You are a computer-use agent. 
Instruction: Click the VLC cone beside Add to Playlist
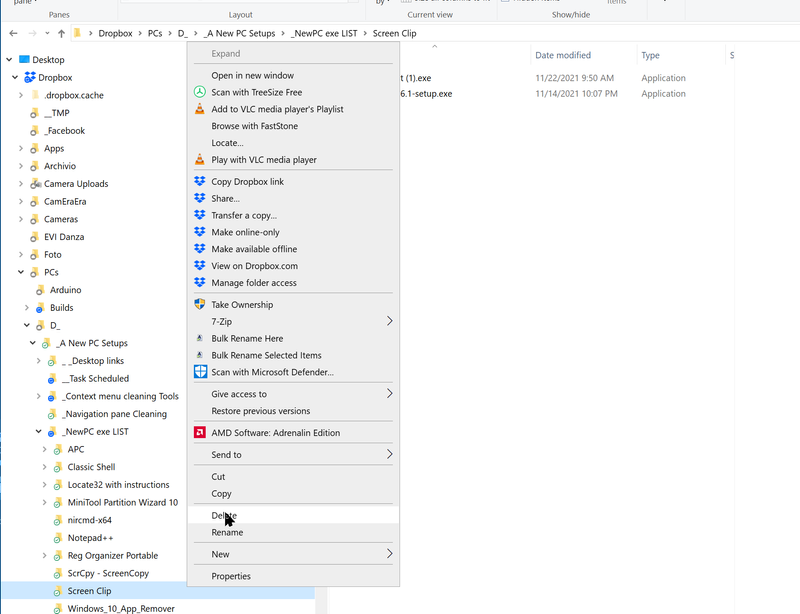coord(200,109)
